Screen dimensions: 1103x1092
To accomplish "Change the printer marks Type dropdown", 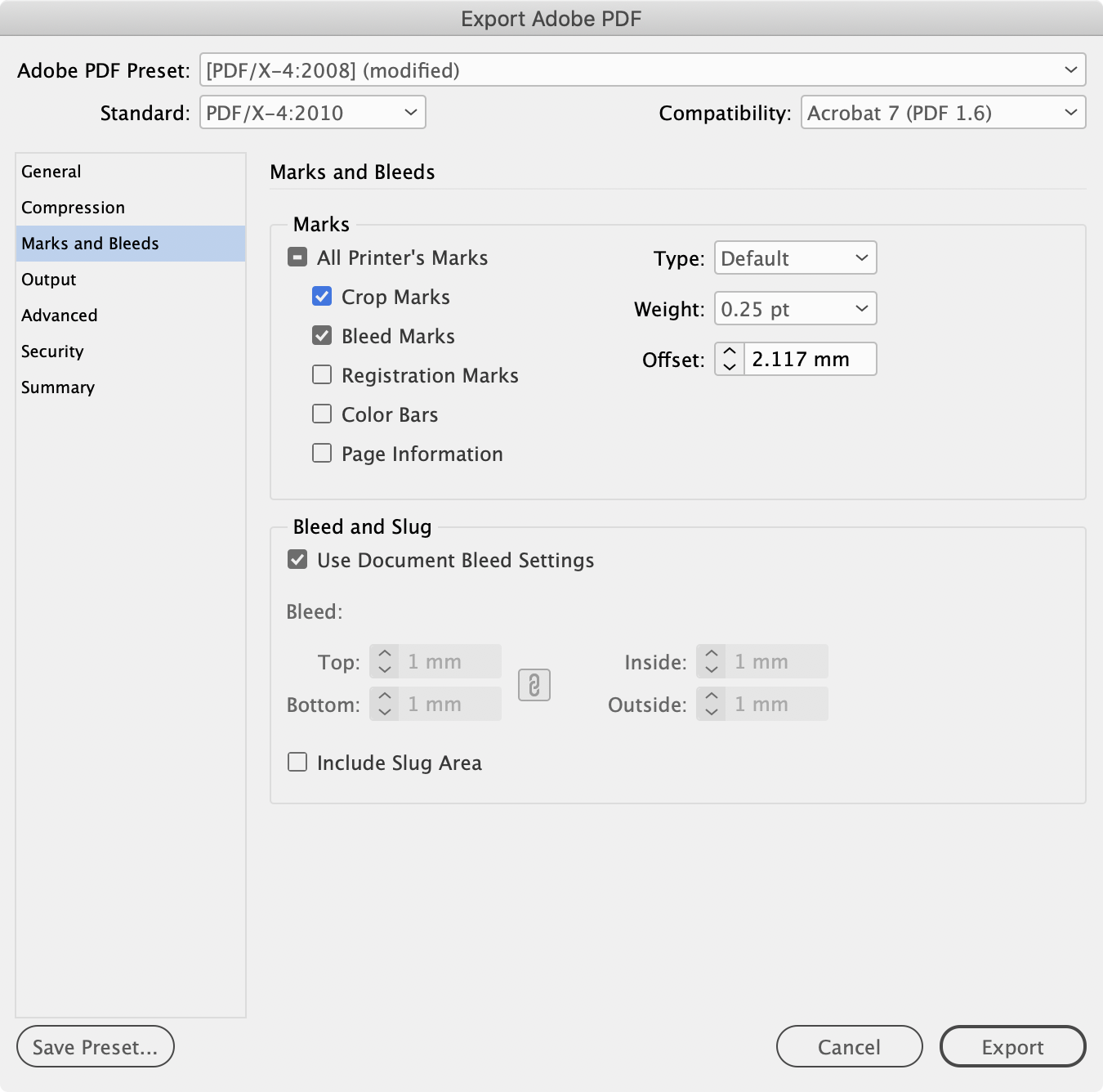I will [794, 257].
